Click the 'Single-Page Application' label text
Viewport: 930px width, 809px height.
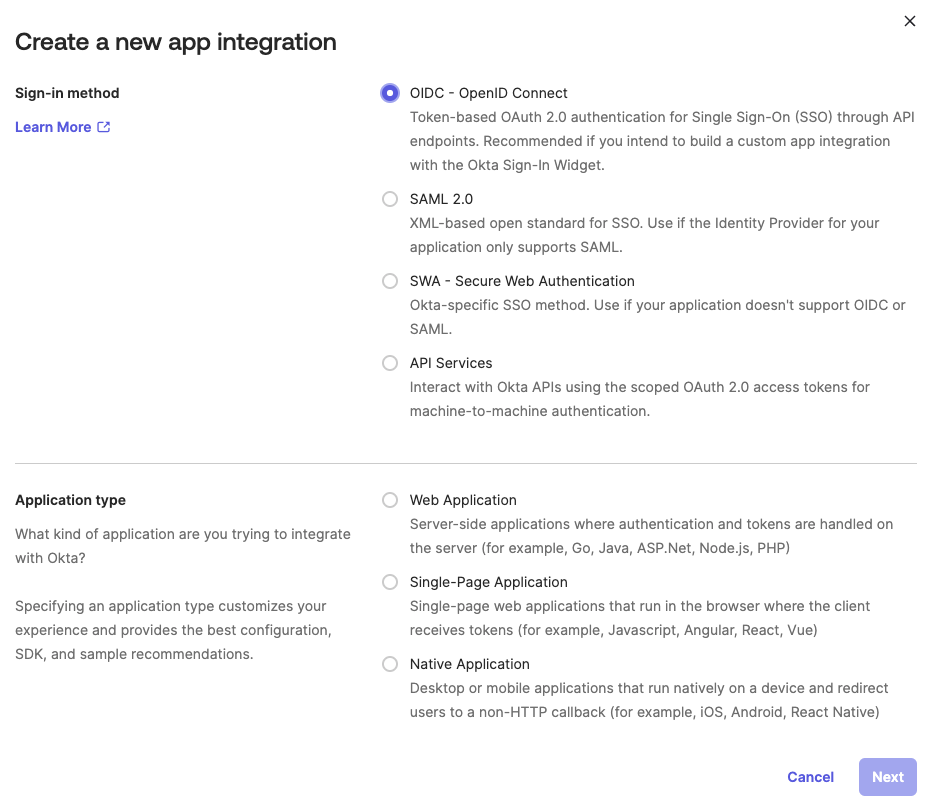(488, 582)
